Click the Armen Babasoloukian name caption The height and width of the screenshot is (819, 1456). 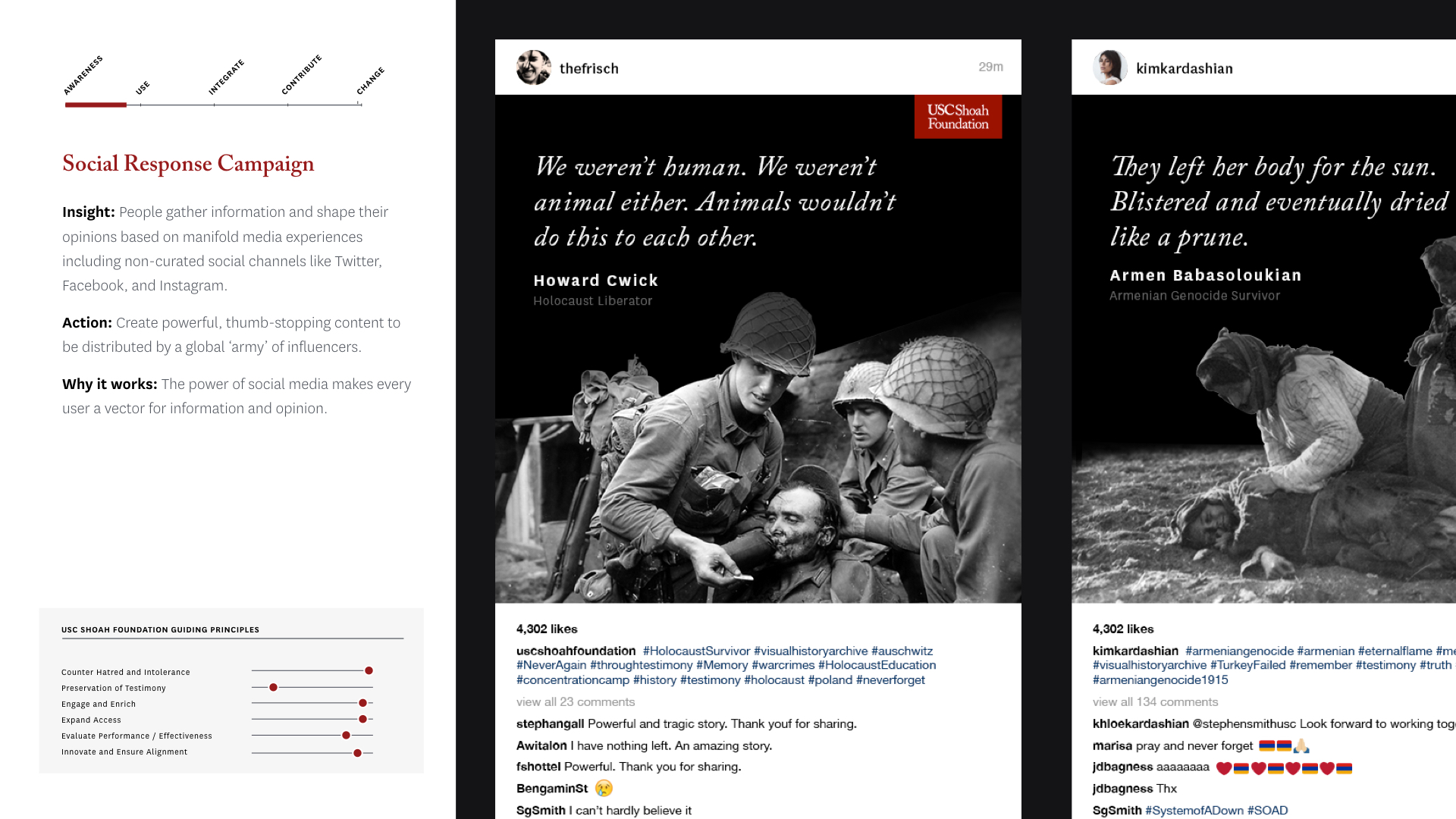[1206, 275]
